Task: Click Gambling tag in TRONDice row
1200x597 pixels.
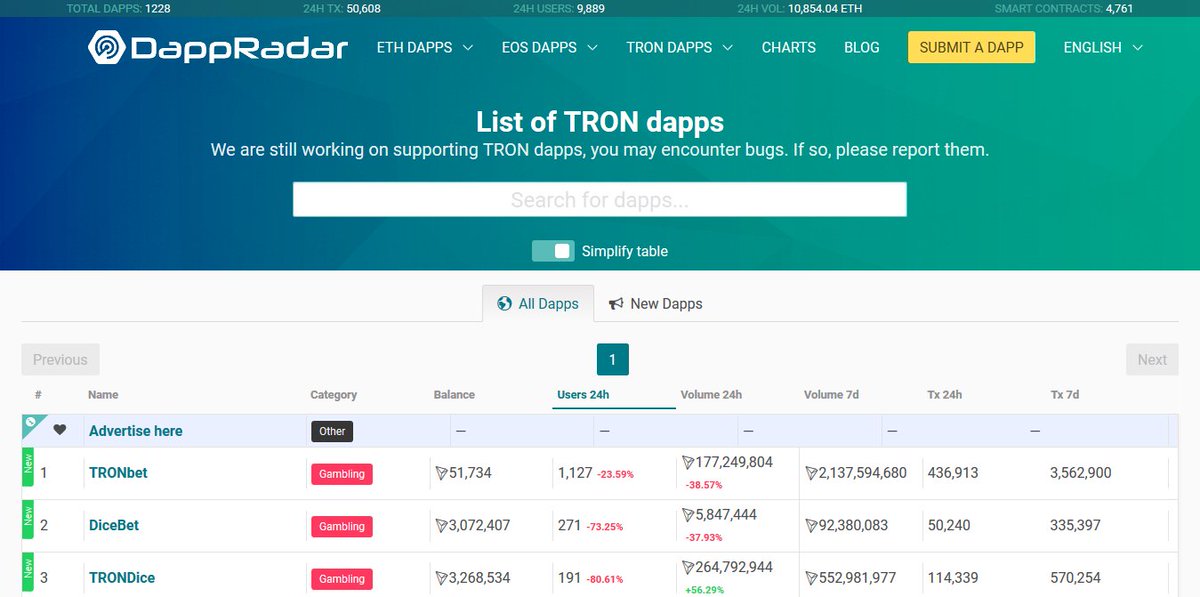Action: point(342,578)
